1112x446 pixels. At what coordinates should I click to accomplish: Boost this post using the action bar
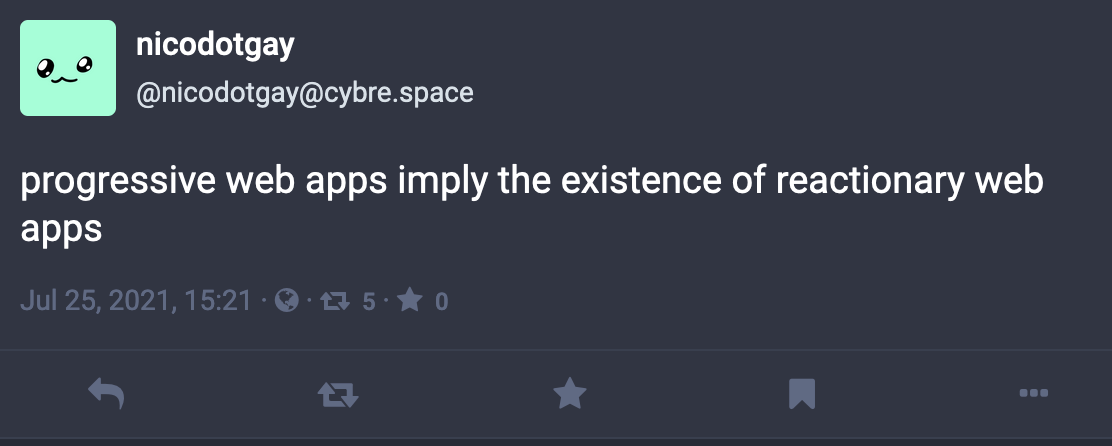336,394
